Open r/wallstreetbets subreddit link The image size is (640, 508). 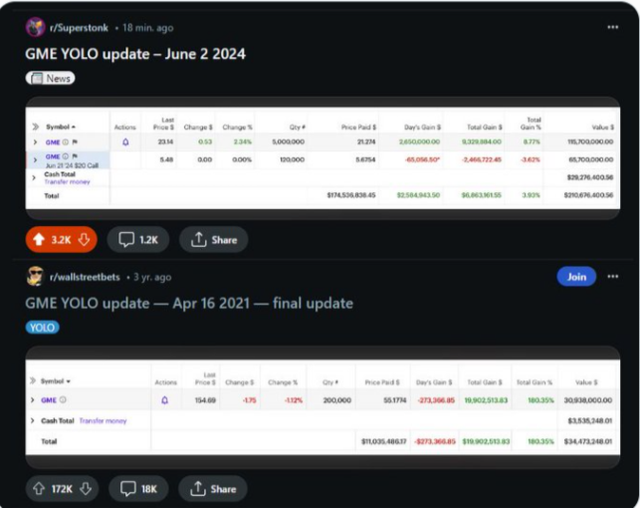[85, 277]
